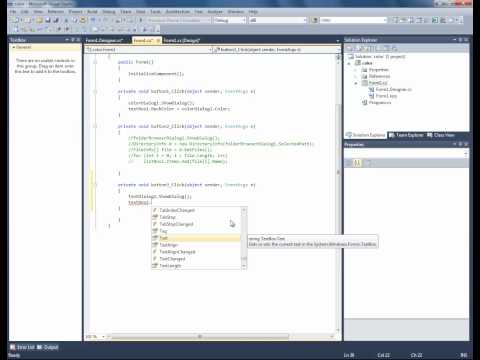Collapse the button1_Click method outline

[95, 91]
